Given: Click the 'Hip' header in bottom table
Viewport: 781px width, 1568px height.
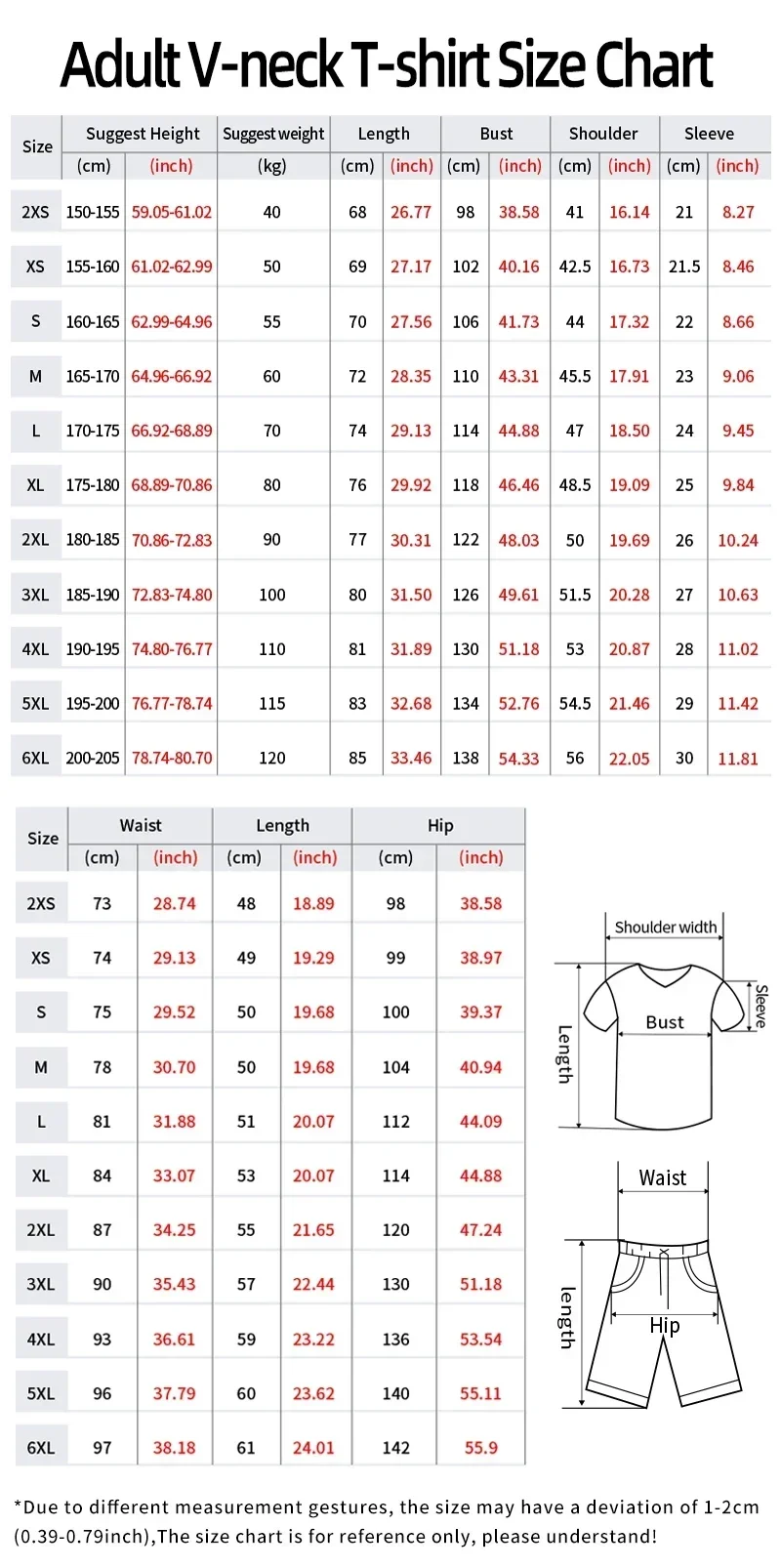Looking at the screenshot, I should 439,826.
